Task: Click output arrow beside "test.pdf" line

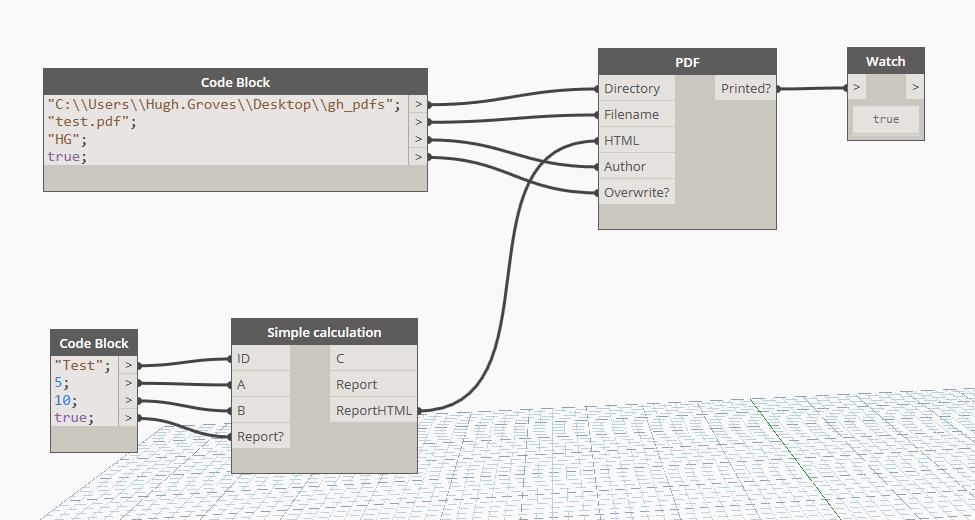Action: pyautogui.click(x=418, y=122)
